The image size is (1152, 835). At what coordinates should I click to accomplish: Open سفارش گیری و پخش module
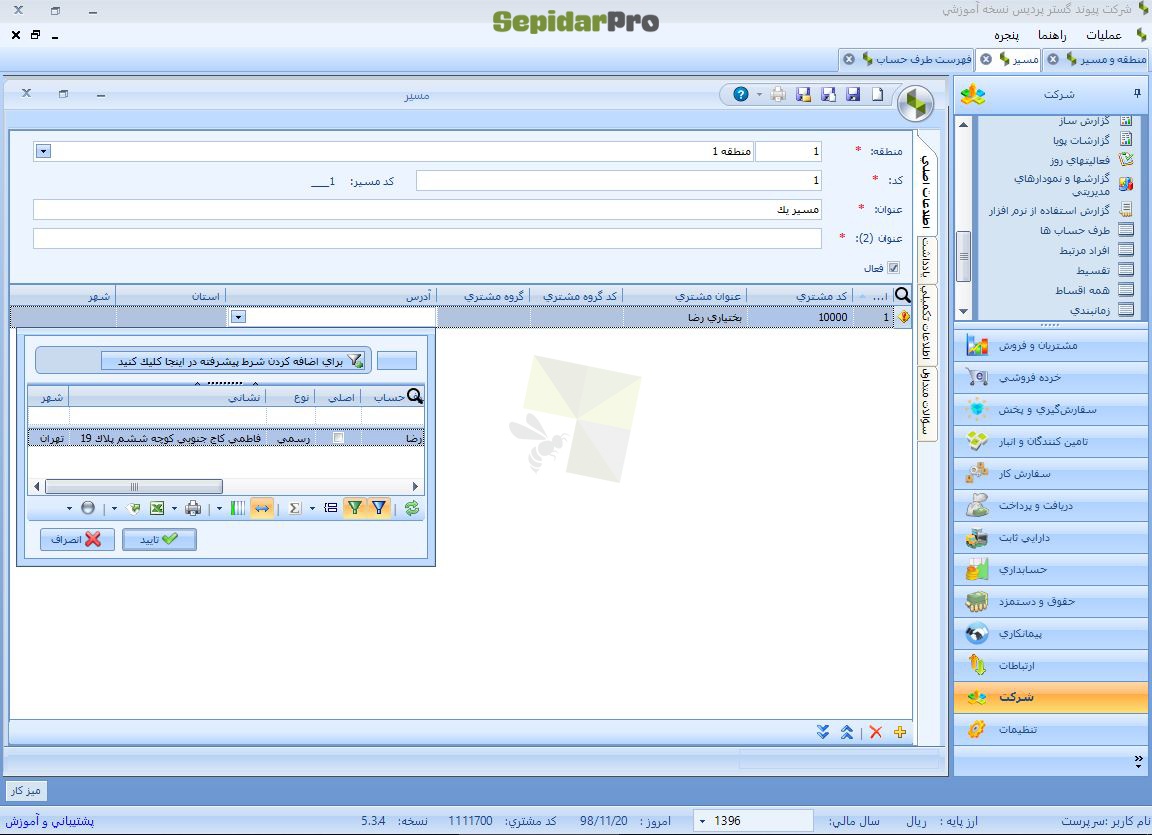pyautogui.click(x=1051, y=409)
